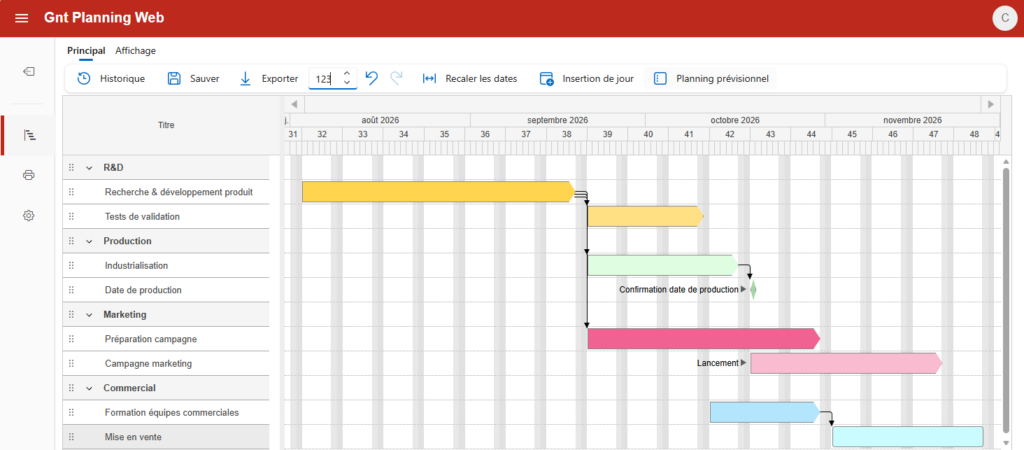
Task: Click the octobre 2026 month header
Action: (x=735, y=120)
